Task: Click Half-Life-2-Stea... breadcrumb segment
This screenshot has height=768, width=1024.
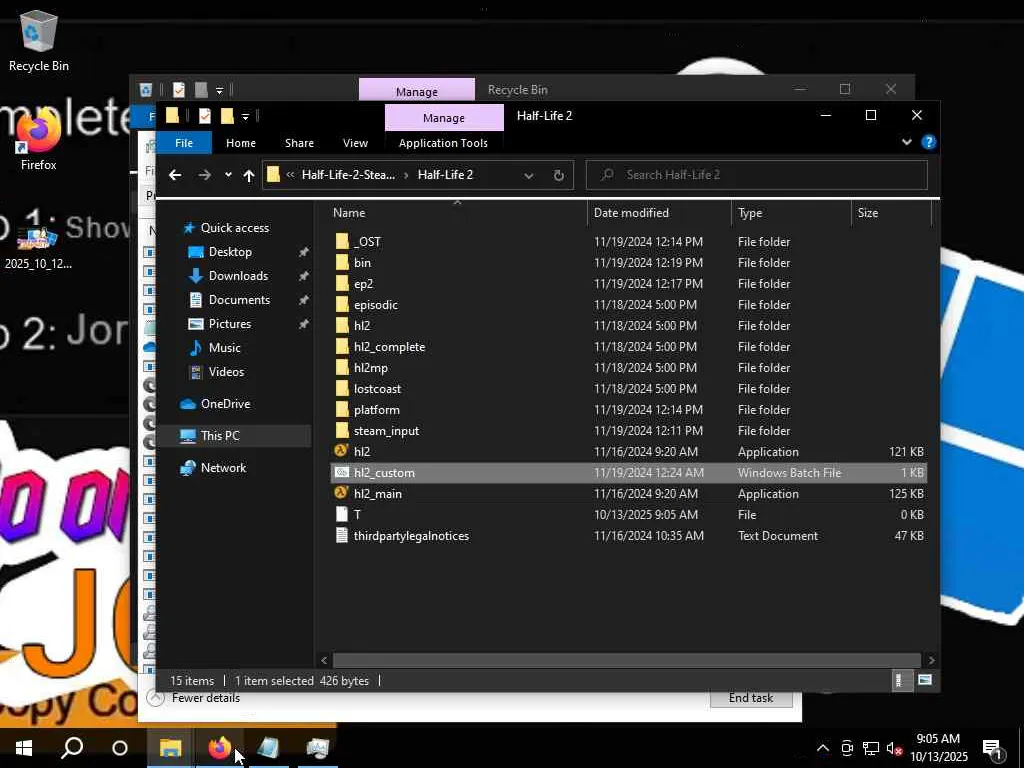Action: (348, 175)
